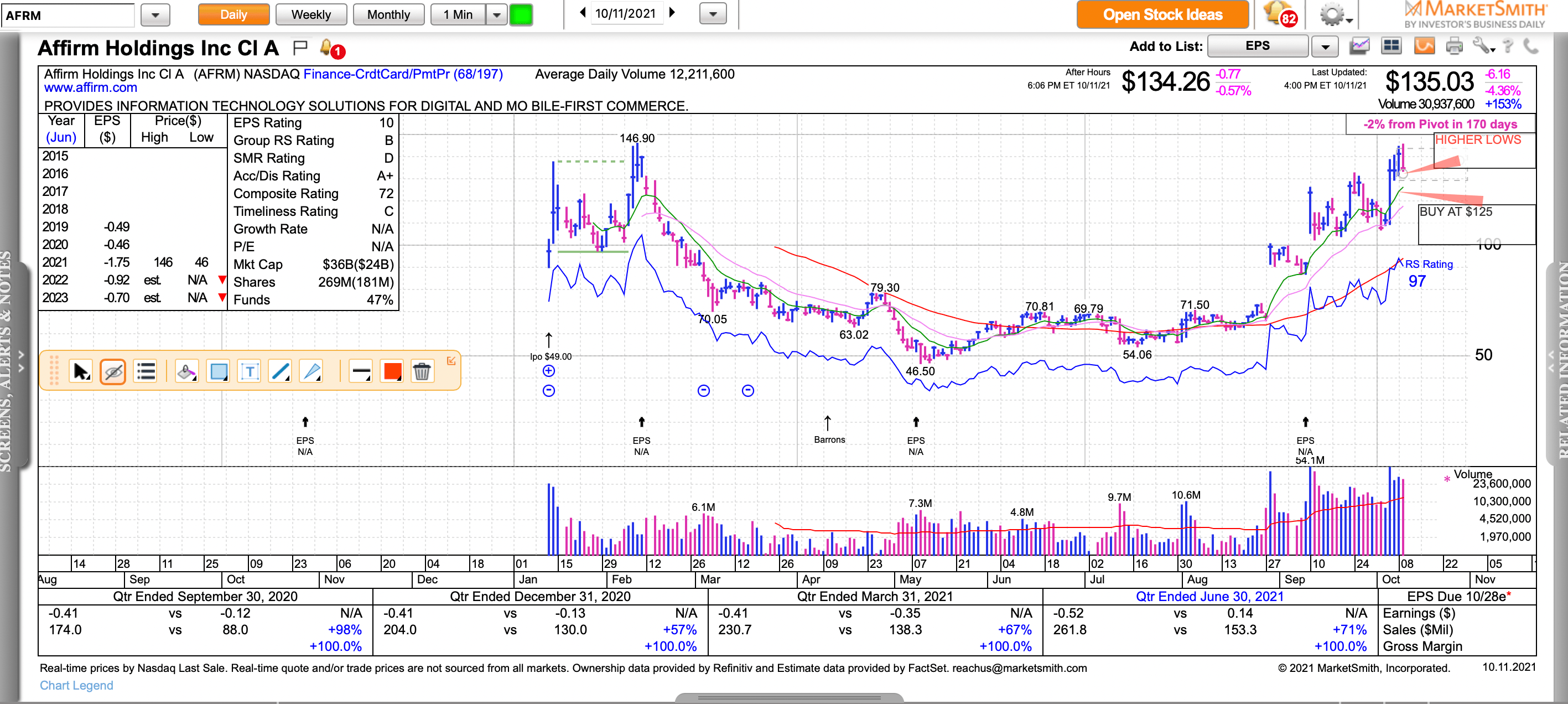Click the minus circle marker below IPO plus
Image resolution: width=1568 pixels, height=704 pixels.
(548, 391)
